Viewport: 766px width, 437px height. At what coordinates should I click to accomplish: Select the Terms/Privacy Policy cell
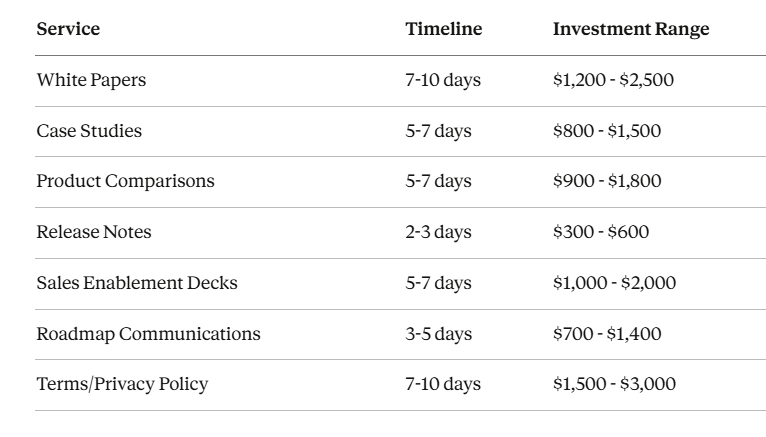[122, 384]
